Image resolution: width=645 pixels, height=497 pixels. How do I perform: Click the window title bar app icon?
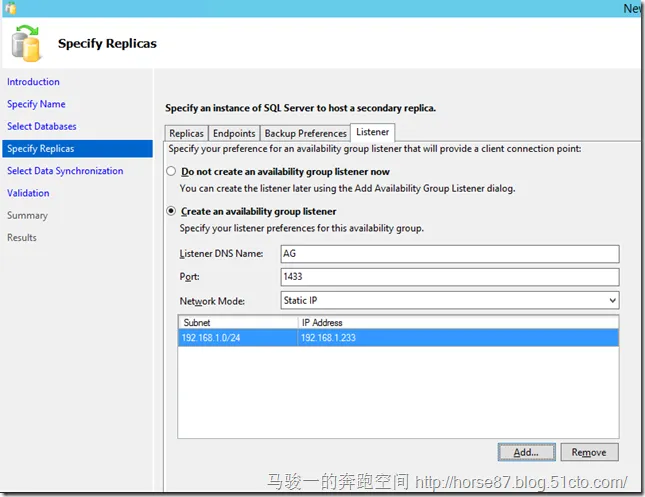pos(11,8)
